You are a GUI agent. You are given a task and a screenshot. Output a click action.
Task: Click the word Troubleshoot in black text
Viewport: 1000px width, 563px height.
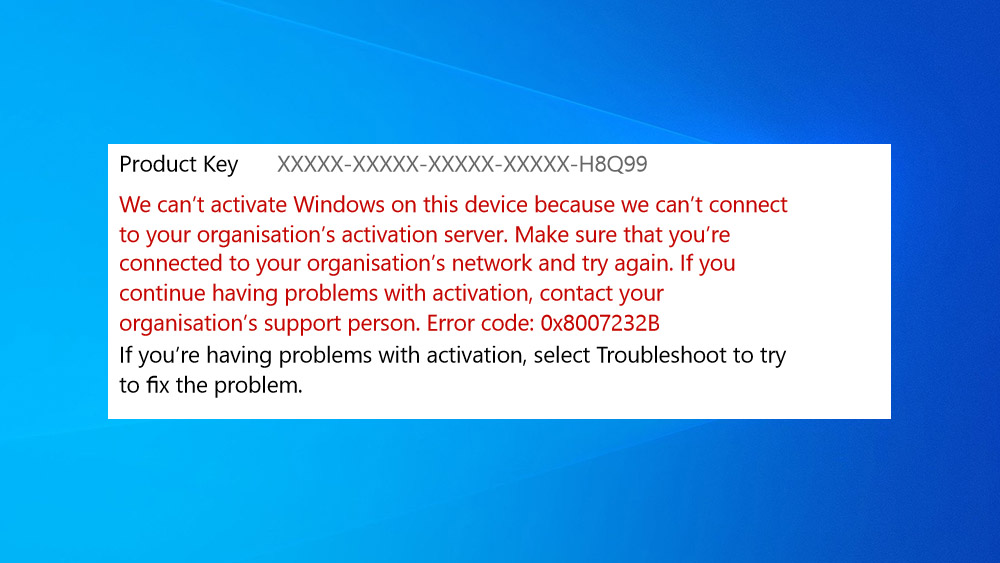click(x=661, y=355)
